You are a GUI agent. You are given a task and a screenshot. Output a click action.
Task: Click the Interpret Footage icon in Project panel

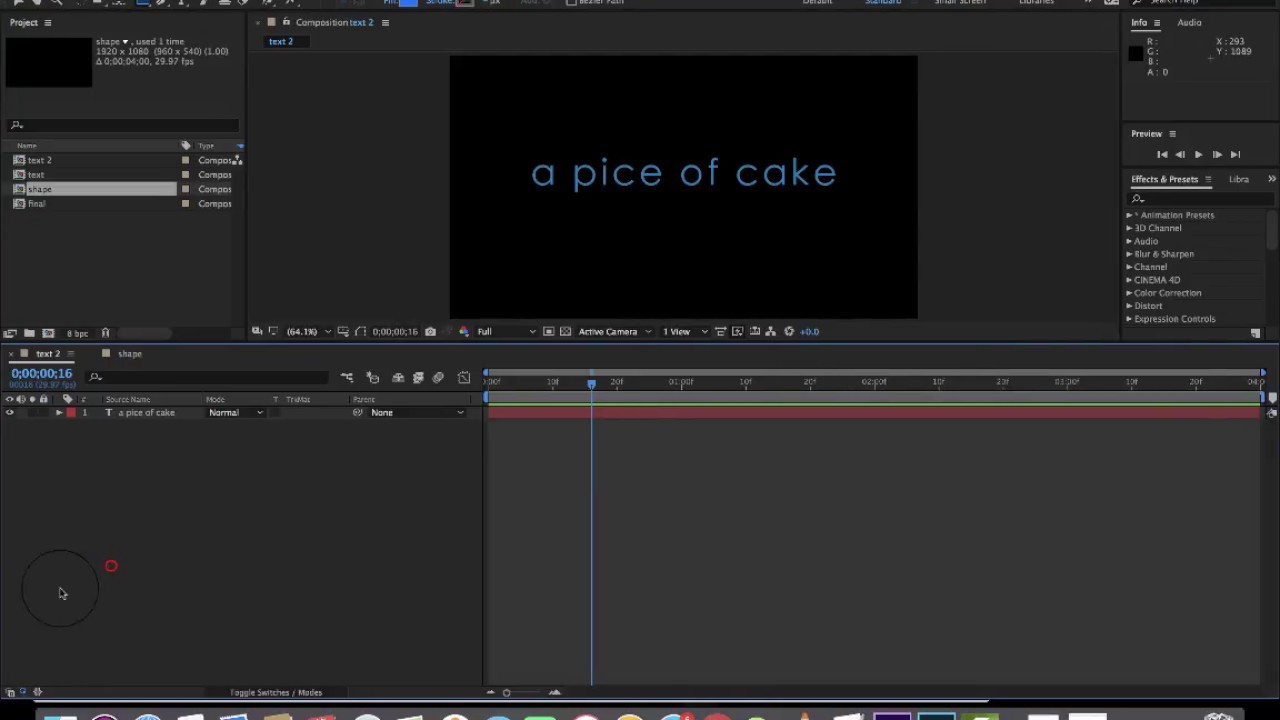[10, 333]
